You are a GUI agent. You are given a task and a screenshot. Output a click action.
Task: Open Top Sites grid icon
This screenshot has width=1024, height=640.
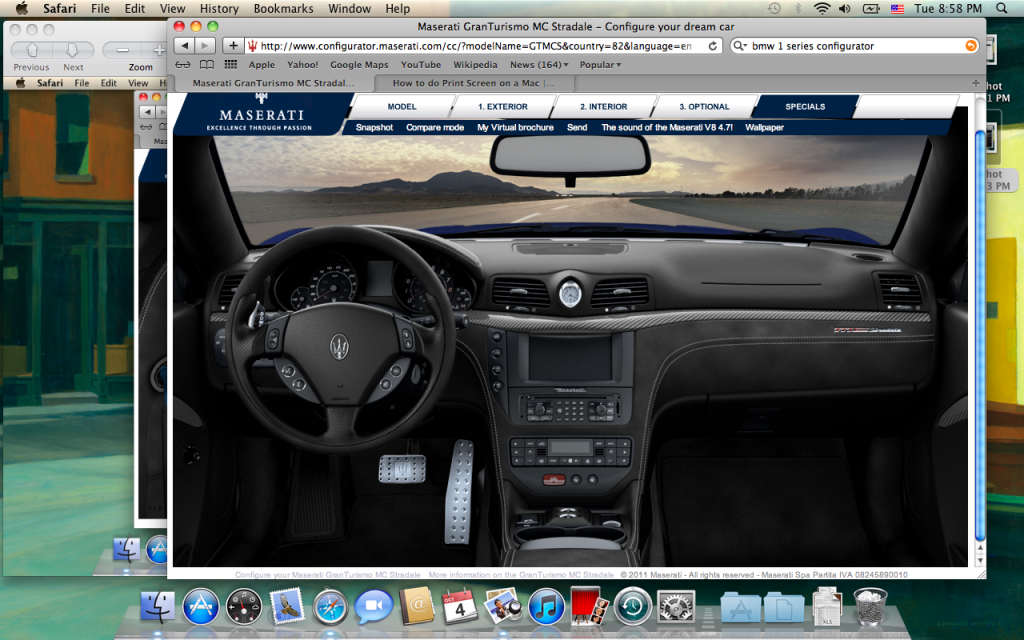pyautogui.click(x=230, y=65)
